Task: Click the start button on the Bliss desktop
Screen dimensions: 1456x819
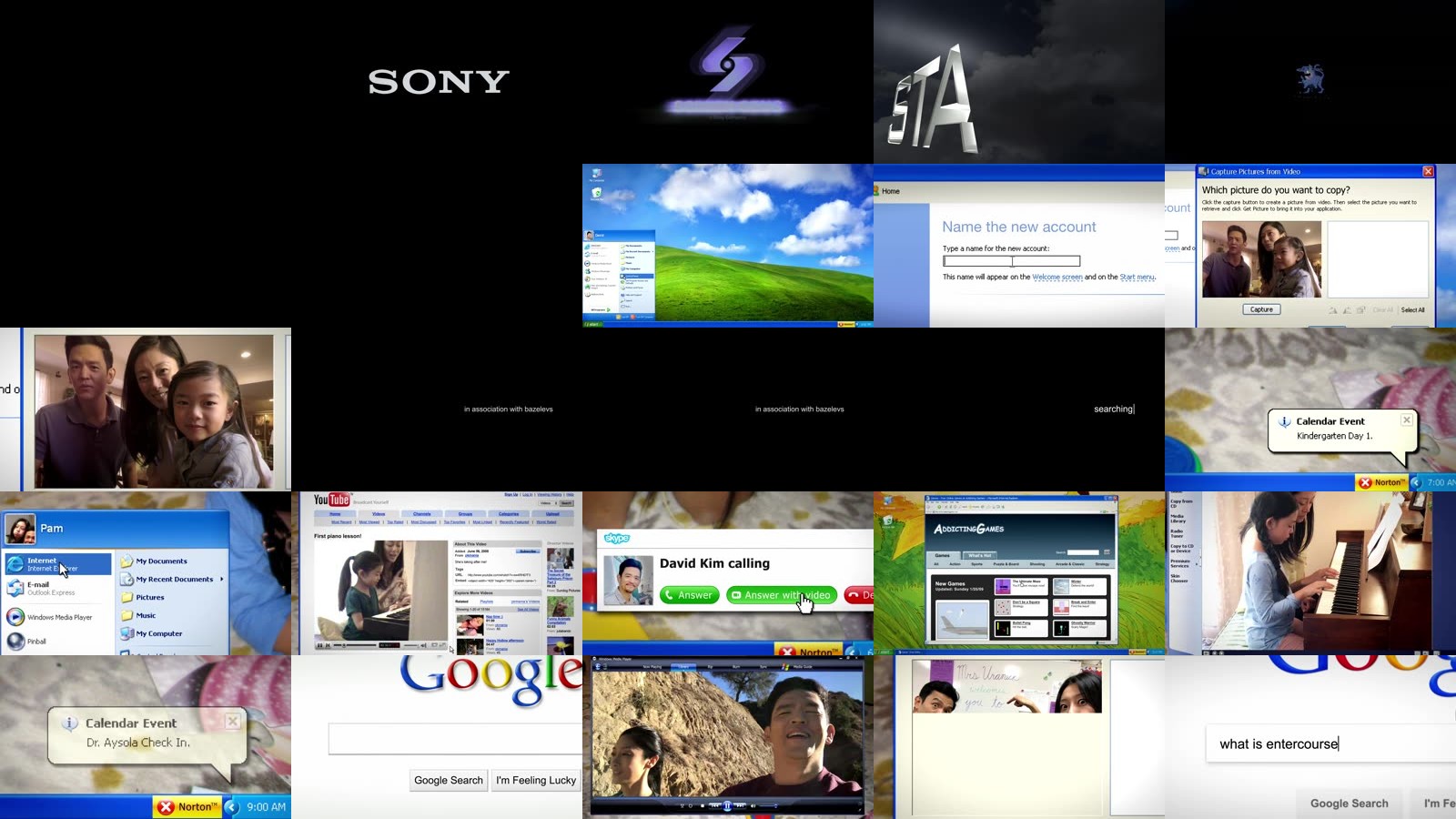Action: pos(592,324)
